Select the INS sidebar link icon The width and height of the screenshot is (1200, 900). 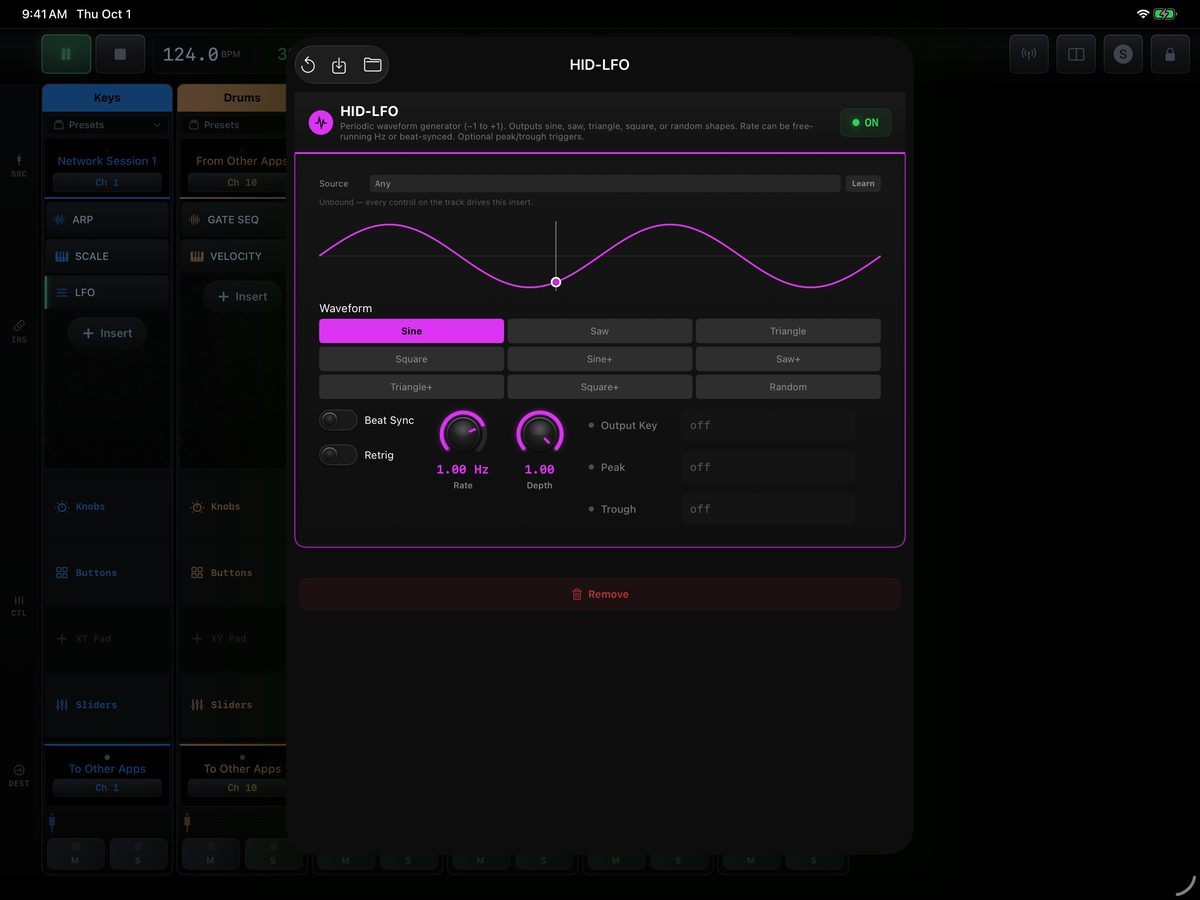tap(19, 331)
